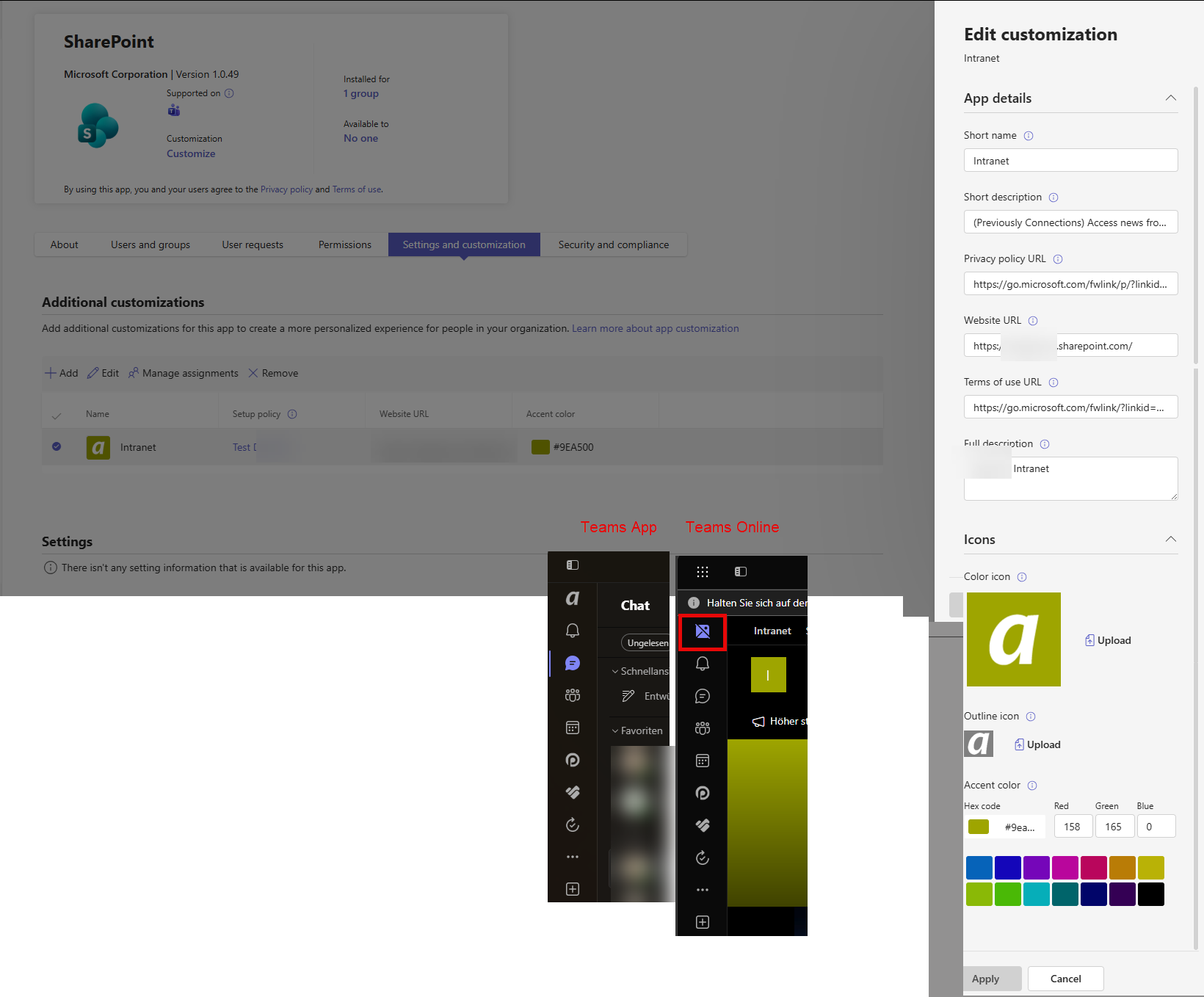Screen dimensions: 1204x997
Task: Click Manage assignments in the toolbar
Action: pyautogui.click(x=184, y=373)
